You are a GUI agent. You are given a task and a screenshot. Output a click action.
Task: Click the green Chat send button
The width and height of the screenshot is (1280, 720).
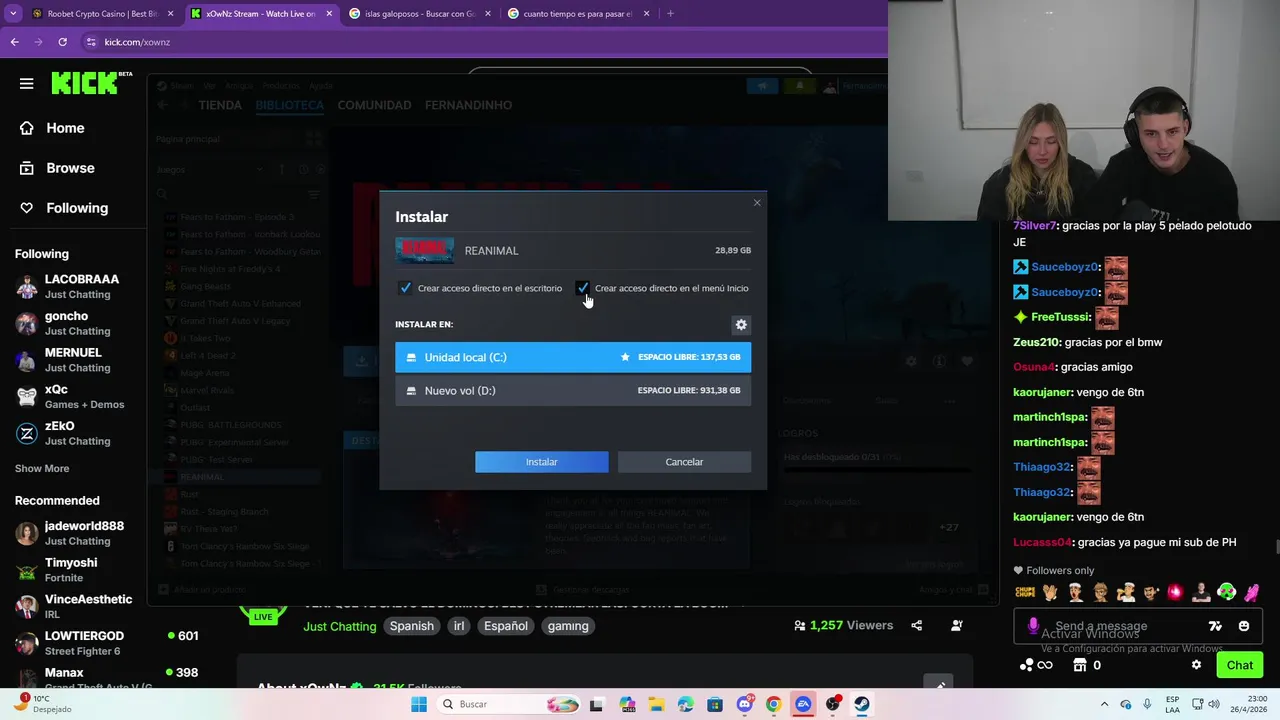(x=1239, y=665)
